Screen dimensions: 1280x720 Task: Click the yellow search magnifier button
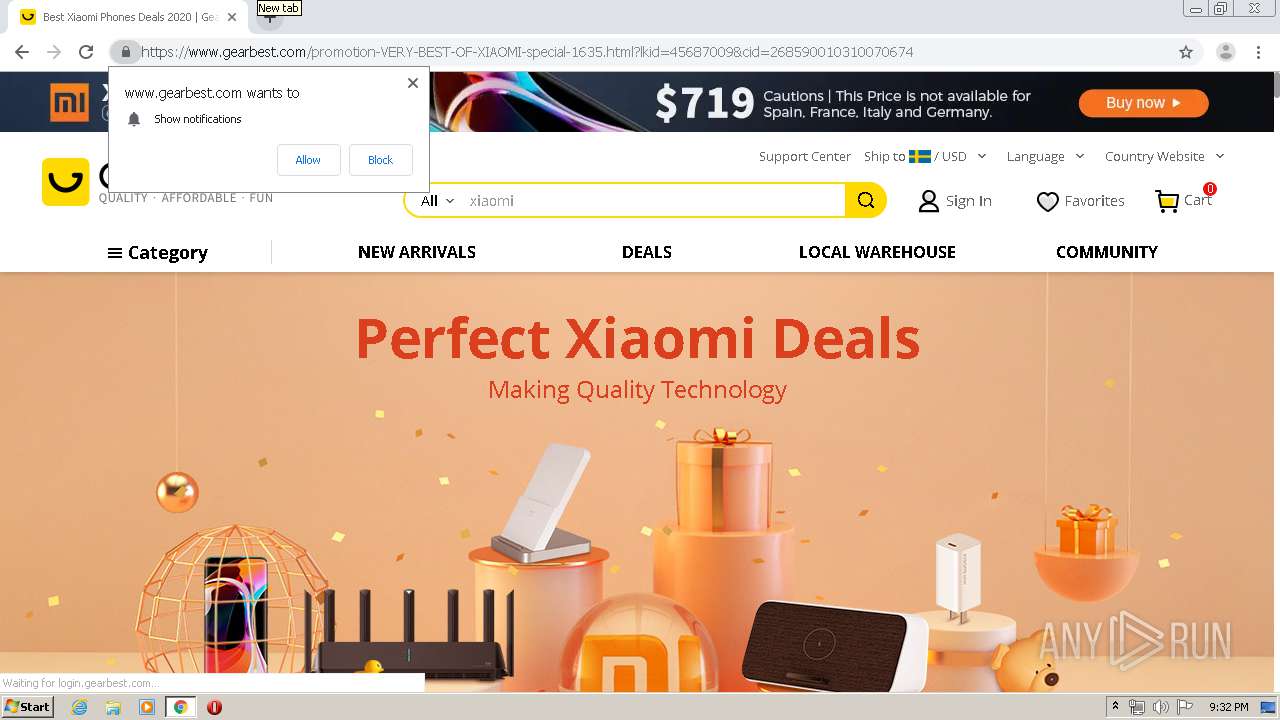coord(866,200)
